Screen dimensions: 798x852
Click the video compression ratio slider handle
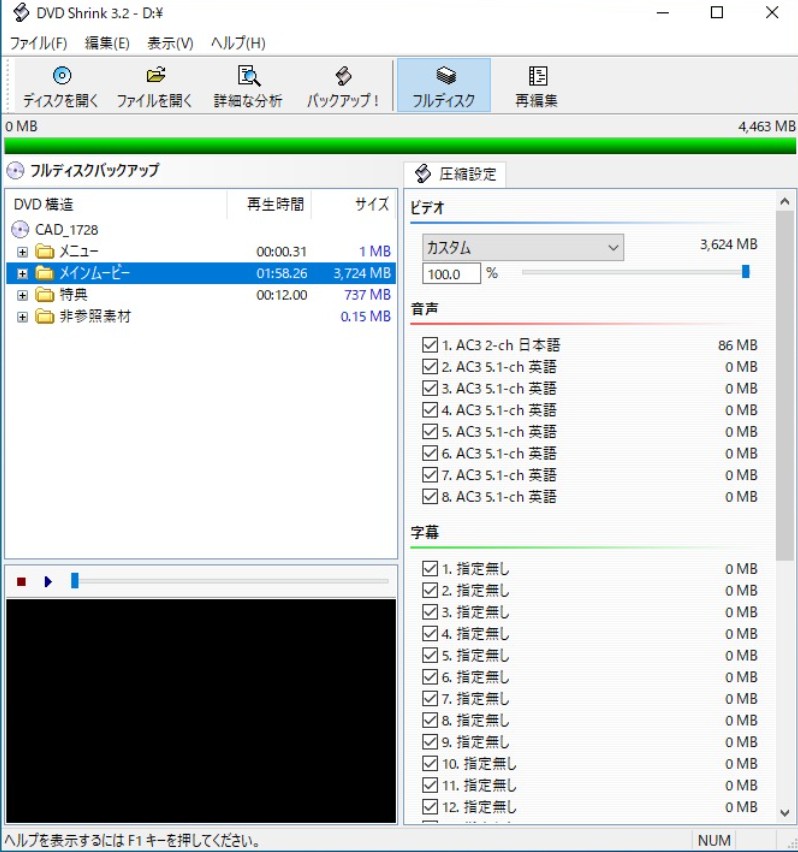click(746, 271)
